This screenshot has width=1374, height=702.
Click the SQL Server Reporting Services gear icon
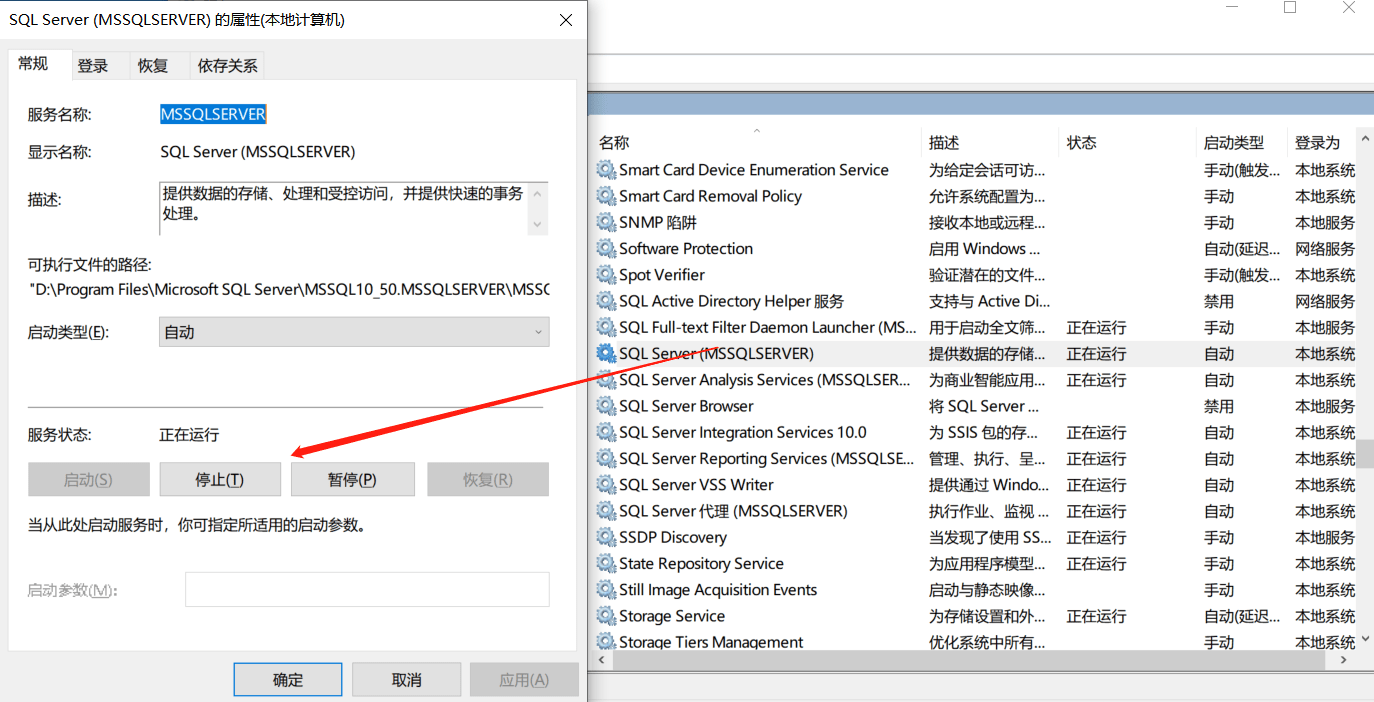(x=606, y=458)
